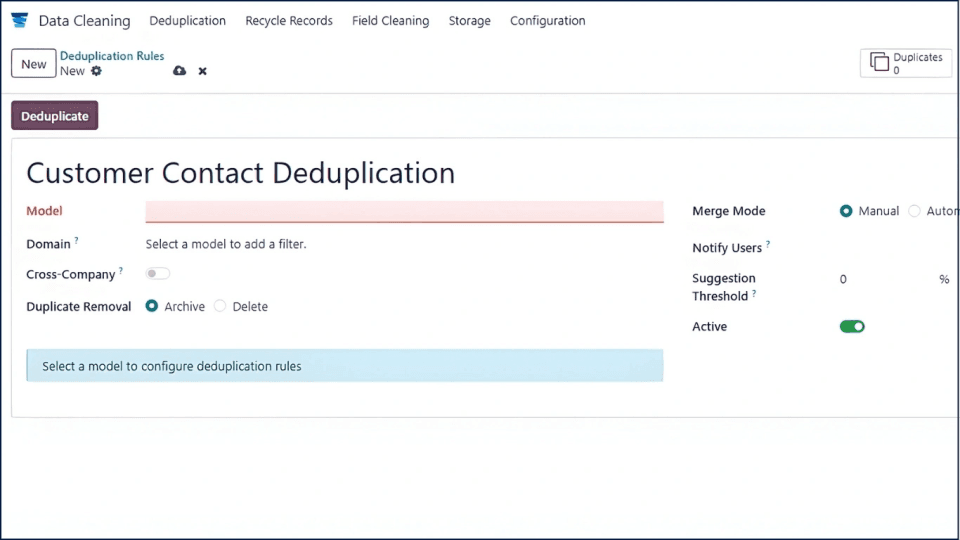Click the Suggestion Threshold label
Screen dimensions: 960x540
tap(724, 287)
